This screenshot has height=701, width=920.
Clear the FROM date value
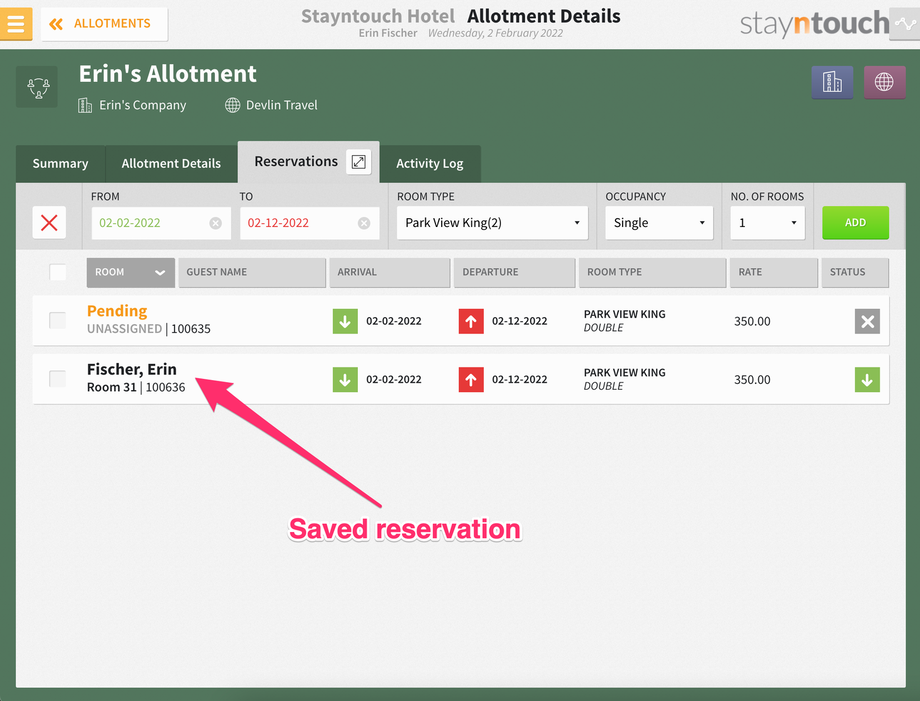(216, 223)
